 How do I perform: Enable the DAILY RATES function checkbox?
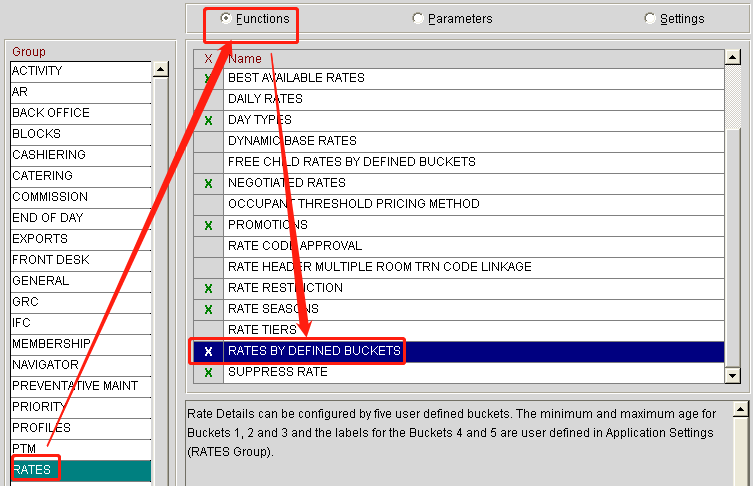pos(208,99)
